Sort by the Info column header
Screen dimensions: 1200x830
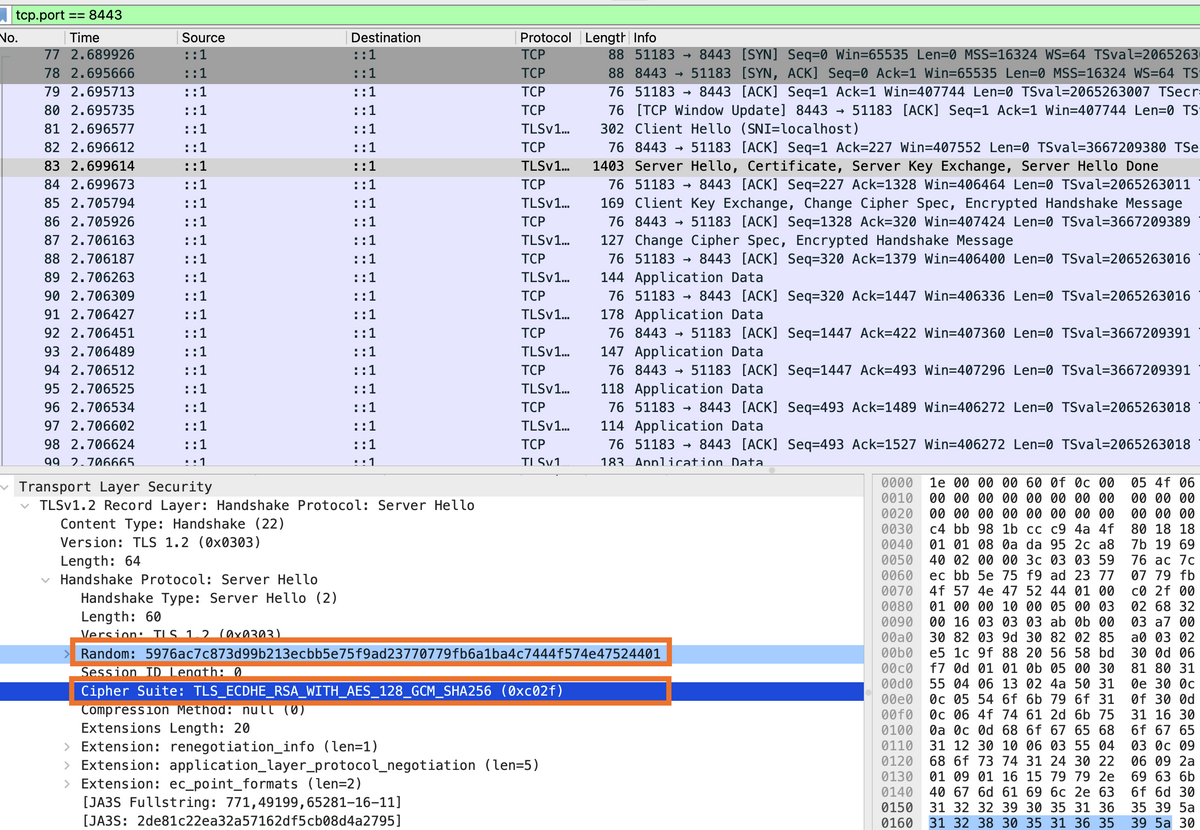pyautogui.click(x=914, y=37)
